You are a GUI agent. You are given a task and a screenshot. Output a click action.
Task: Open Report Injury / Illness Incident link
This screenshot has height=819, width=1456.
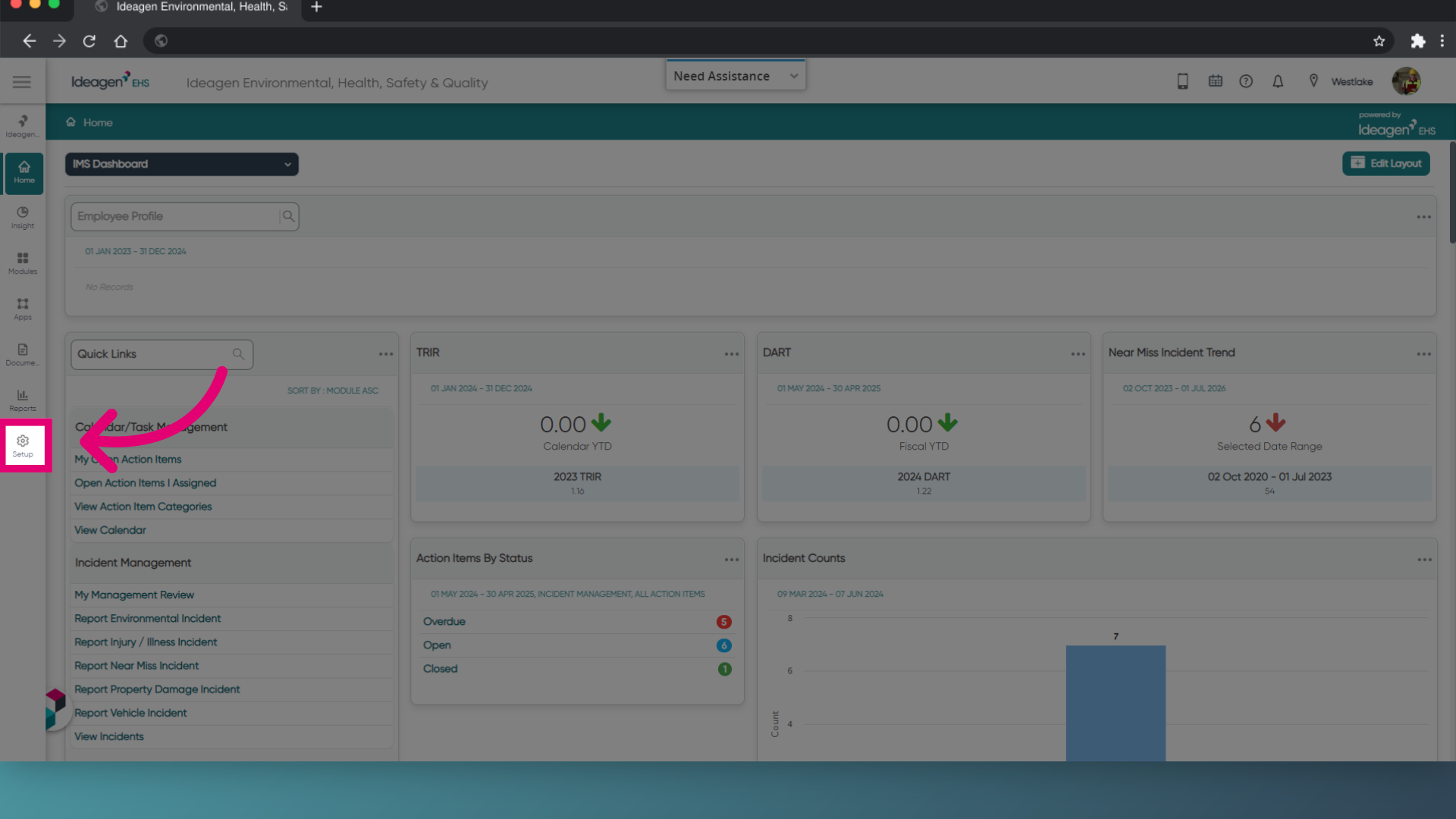coord(146,642)
